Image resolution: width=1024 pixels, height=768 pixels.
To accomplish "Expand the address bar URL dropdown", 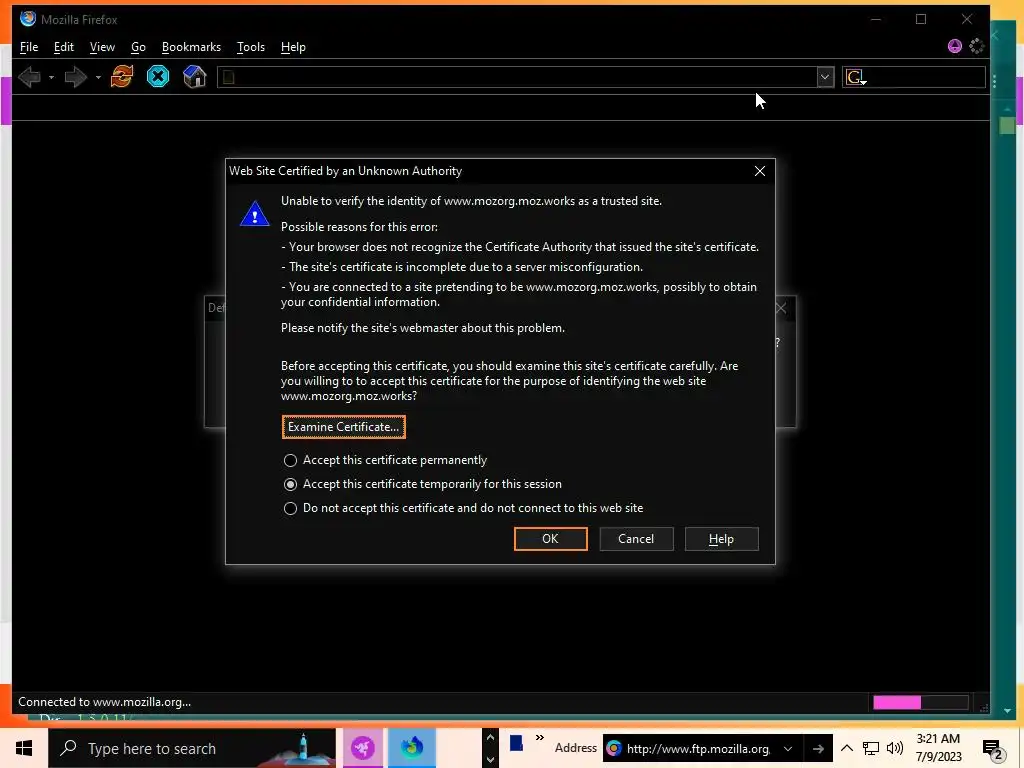I will [x=825, y=77].
